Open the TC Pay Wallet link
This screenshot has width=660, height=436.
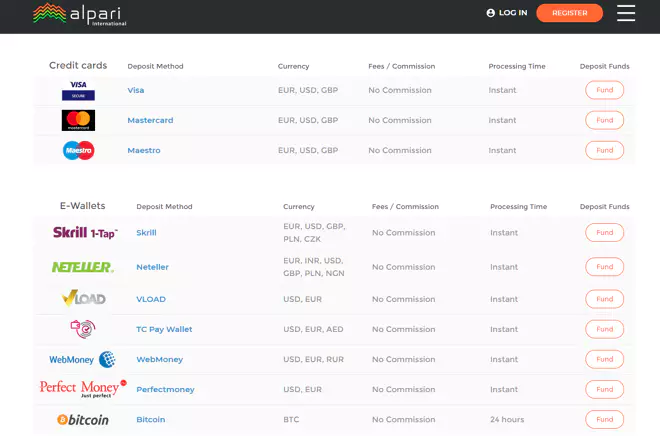pos(164,329)
